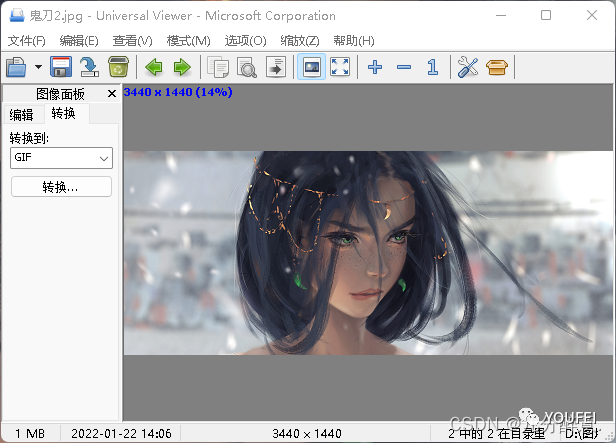Screen dimensions: 616x443
Task: Click the Copy pages icon
Action: click(x=218, y=67)
